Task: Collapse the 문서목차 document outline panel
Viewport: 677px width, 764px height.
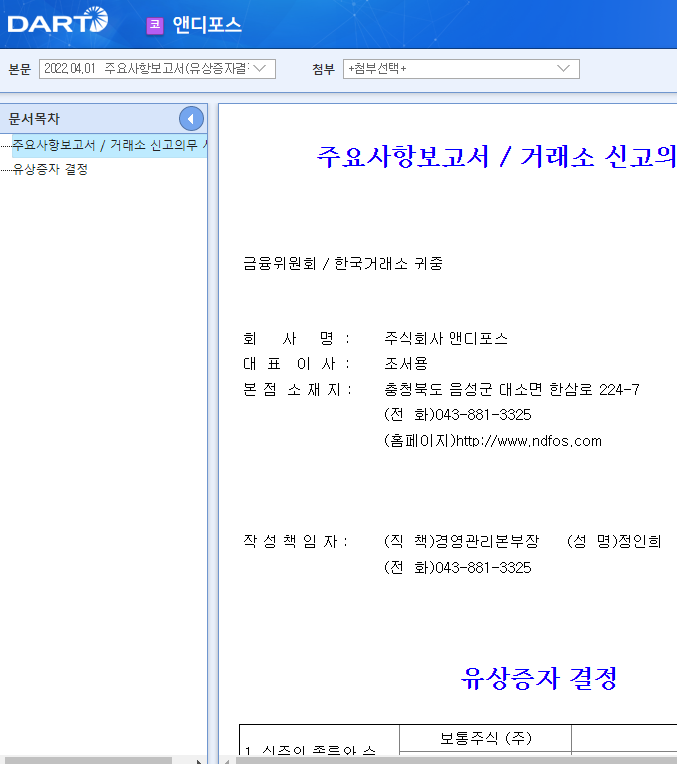Action: coord(191,118)
